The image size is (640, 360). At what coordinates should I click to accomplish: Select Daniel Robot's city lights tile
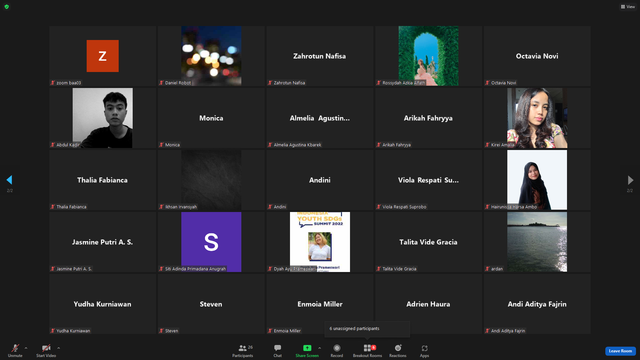pos(211,56)
